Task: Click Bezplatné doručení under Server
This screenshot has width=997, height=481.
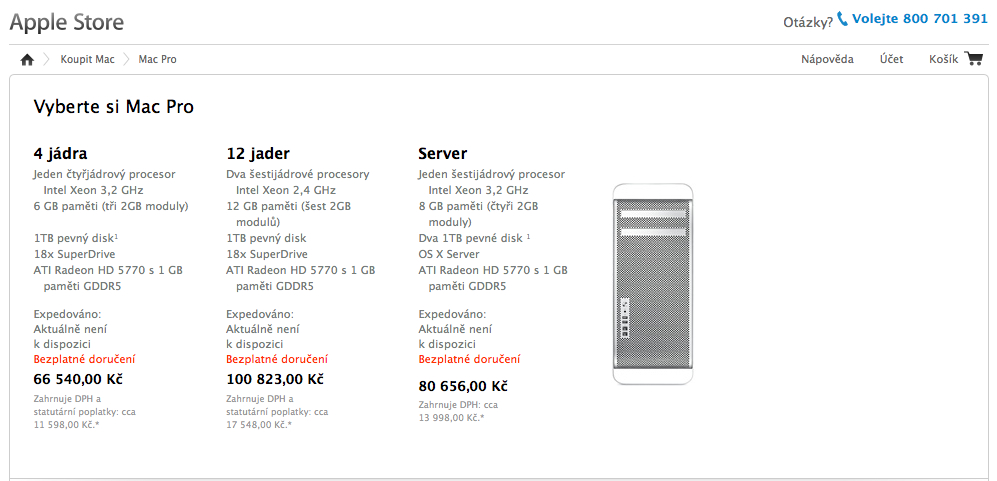Action: 469,360
